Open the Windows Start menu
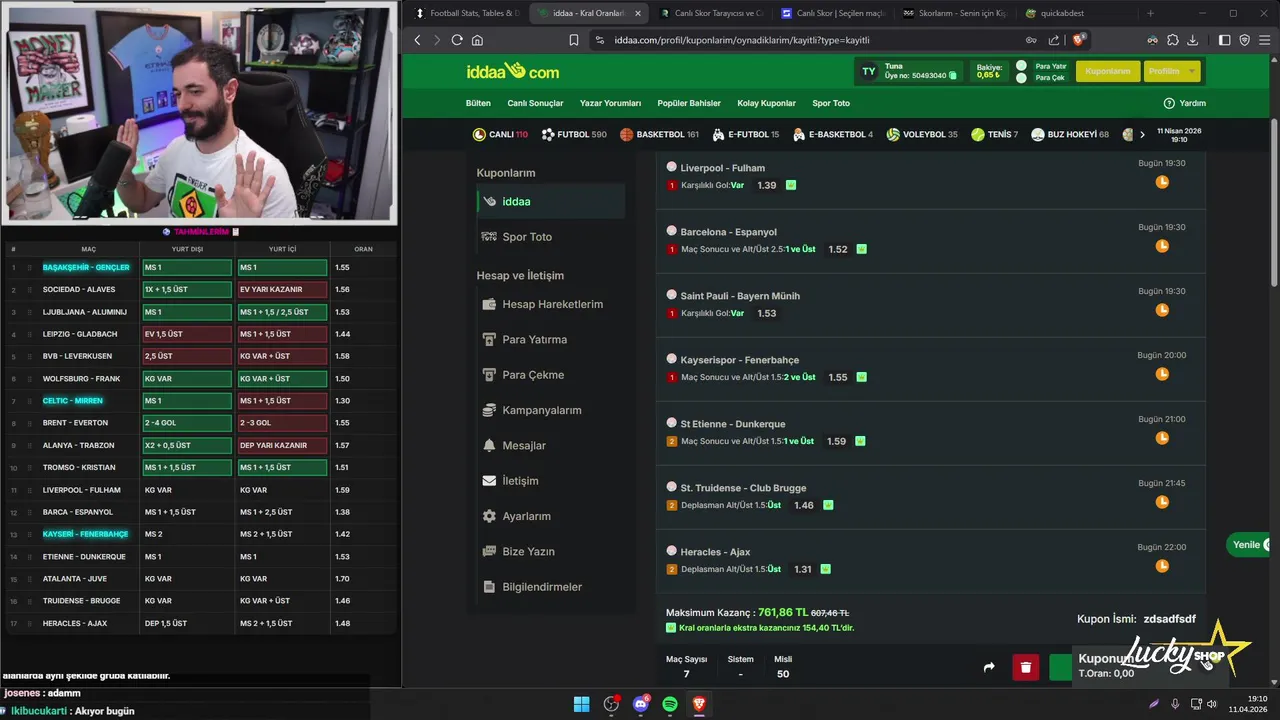1280x720 pixels. (581, 704)
